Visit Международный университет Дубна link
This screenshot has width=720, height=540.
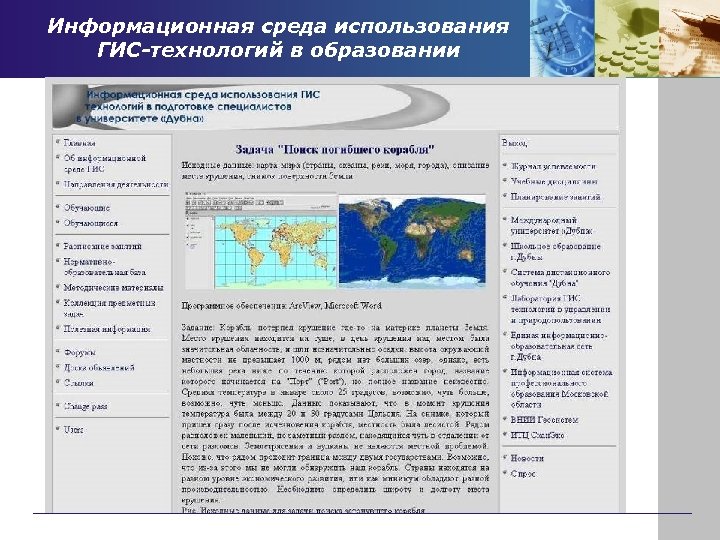coord(551,225)
